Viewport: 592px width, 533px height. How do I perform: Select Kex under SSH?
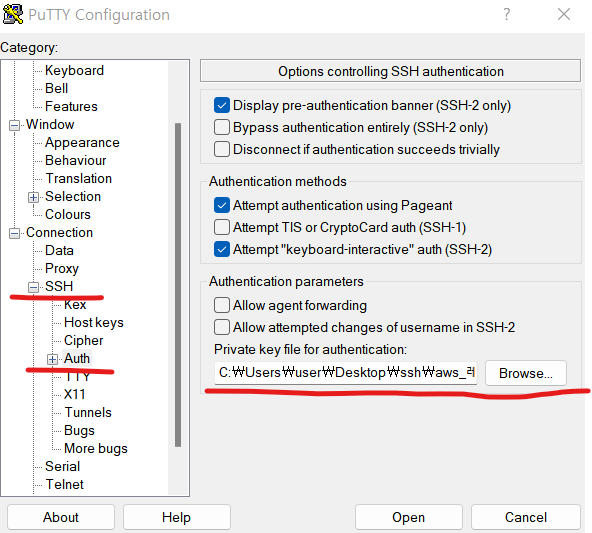75,304
